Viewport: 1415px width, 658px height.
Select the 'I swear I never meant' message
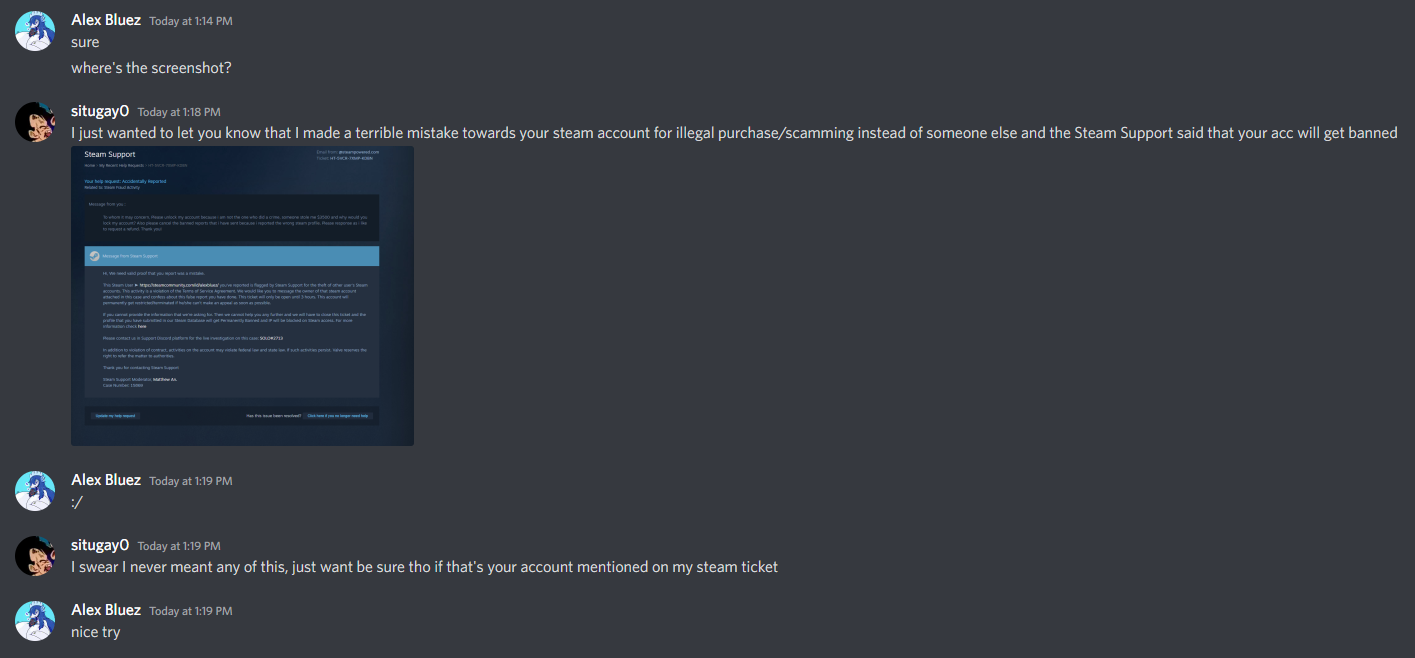coord(424,567)
